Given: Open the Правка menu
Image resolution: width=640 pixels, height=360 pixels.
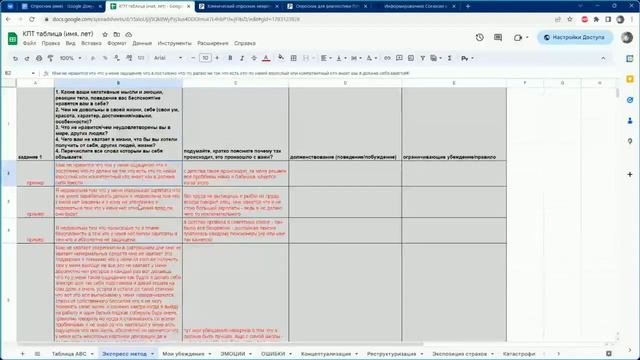Looking at the screenshot, I should coord(51,43).
